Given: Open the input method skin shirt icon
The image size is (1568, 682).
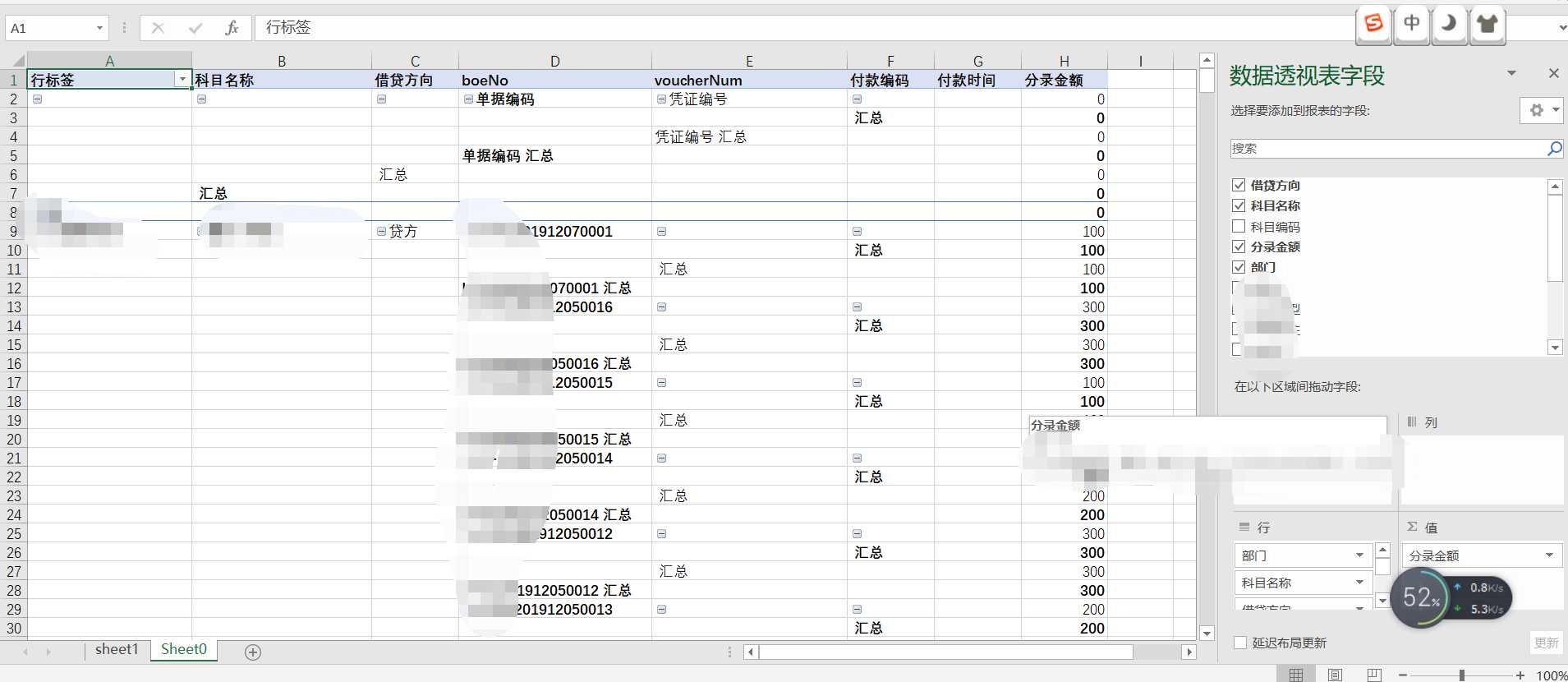Looking at the screenshot, I should click(x=1487, y=24).
